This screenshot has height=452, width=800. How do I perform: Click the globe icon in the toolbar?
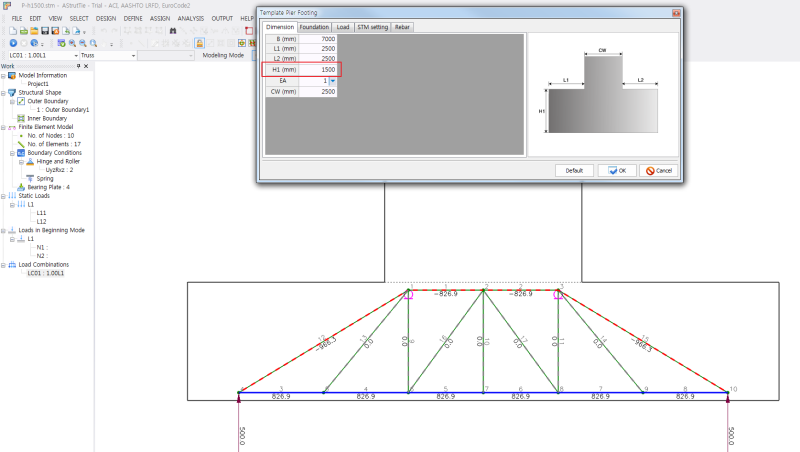34,43
